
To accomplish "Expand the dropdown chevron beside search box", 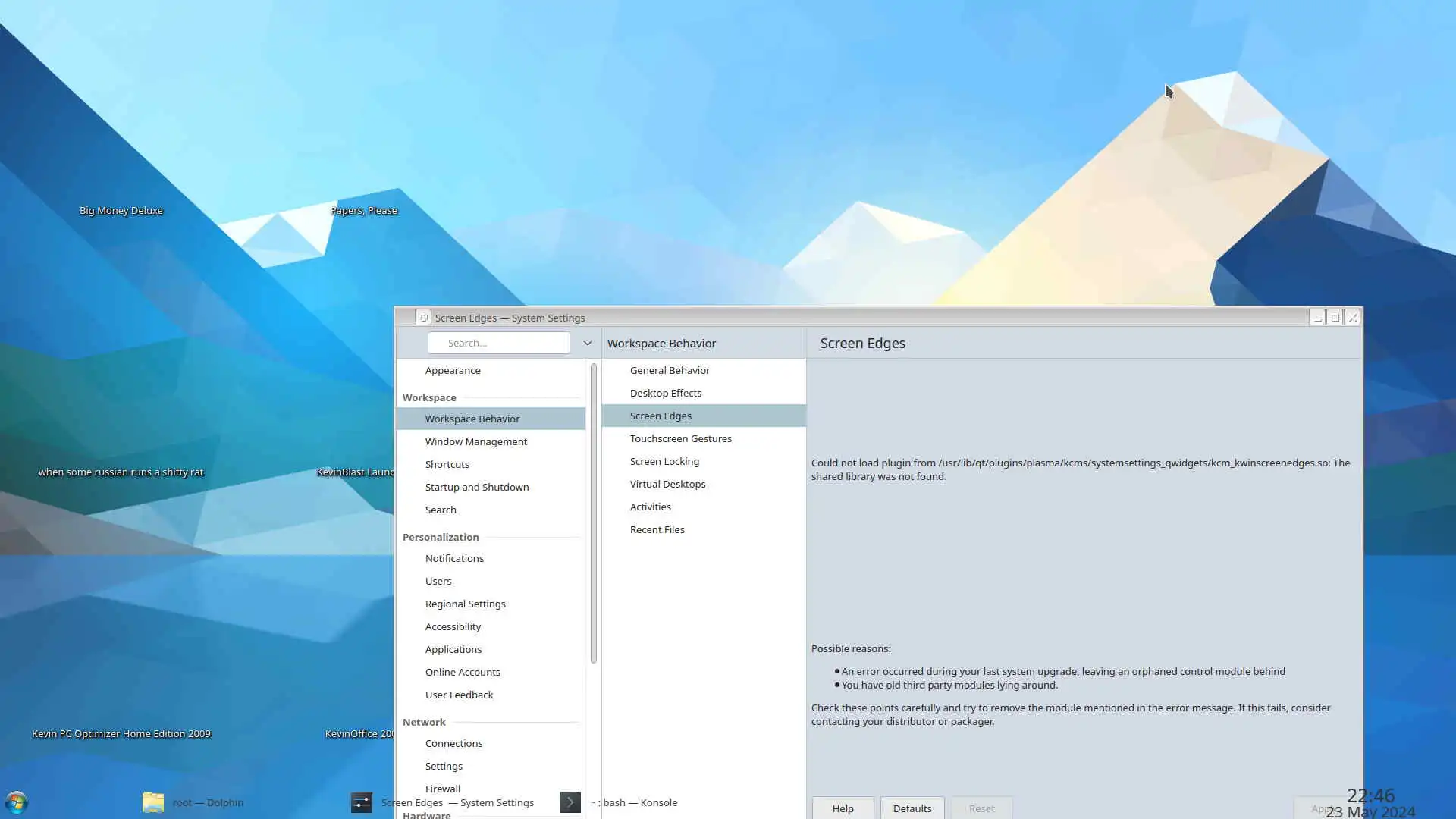I will coord(587,344).
